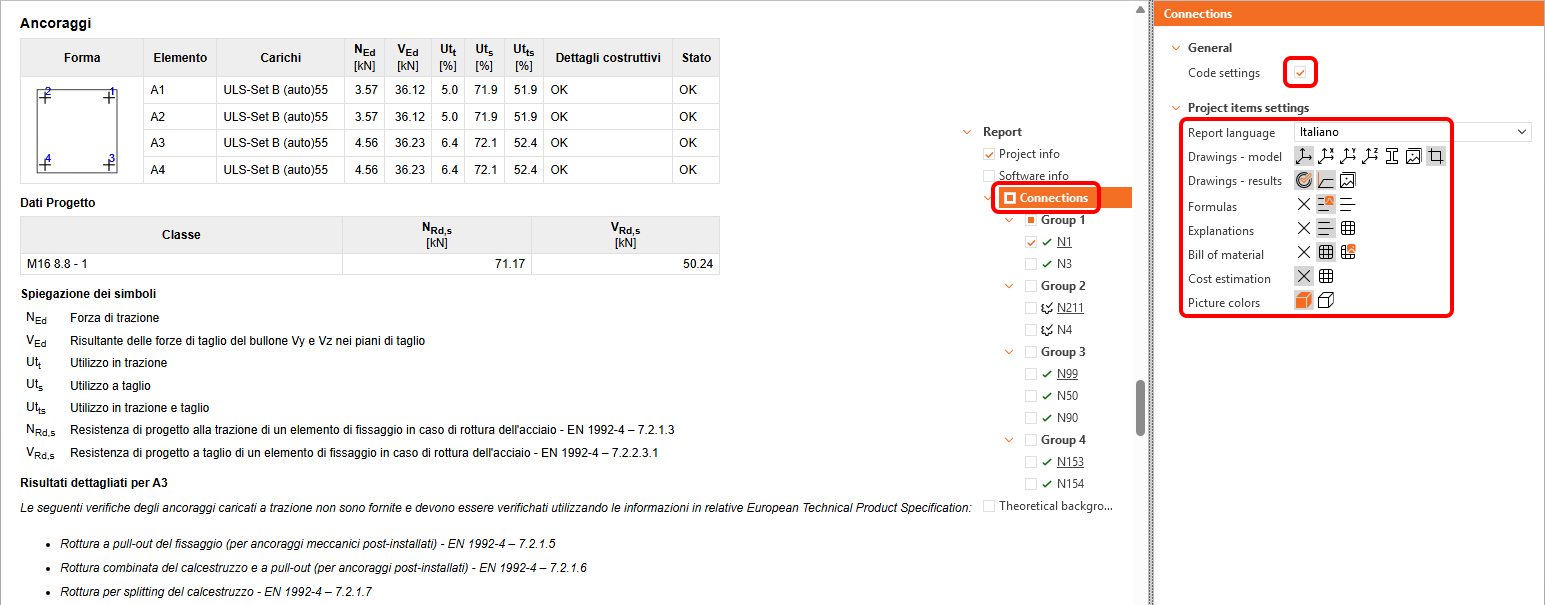Viewport: 1545px width, 605px height.
Task: Toggle the Code settings checkbox
Action: pyautogui.click(x=1300, y=73)
